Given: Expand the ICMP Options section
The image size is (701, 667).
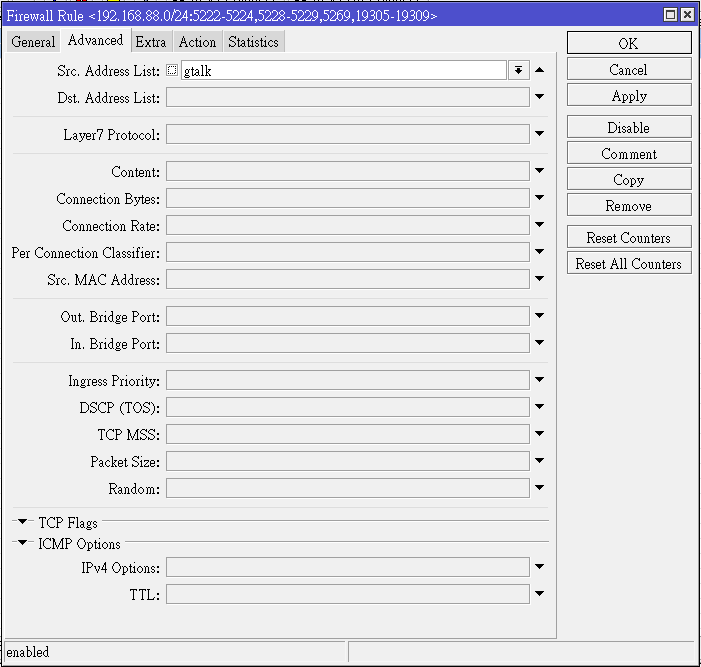Looking at the screenshot, I should coord(22,542).
